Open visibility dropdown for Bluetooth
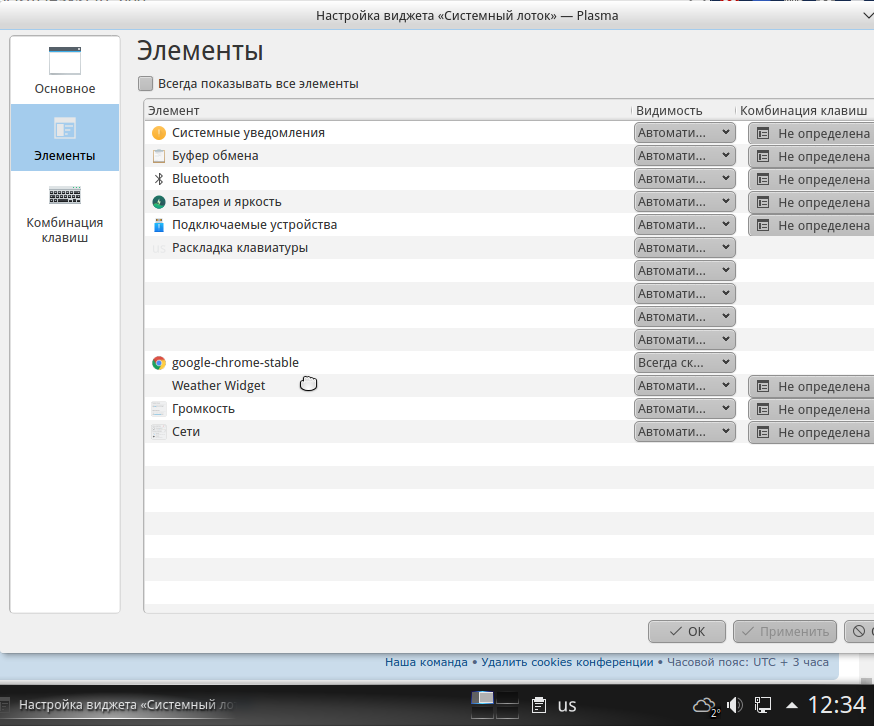Viewport: 874px width, 726px height. [684, 178]
